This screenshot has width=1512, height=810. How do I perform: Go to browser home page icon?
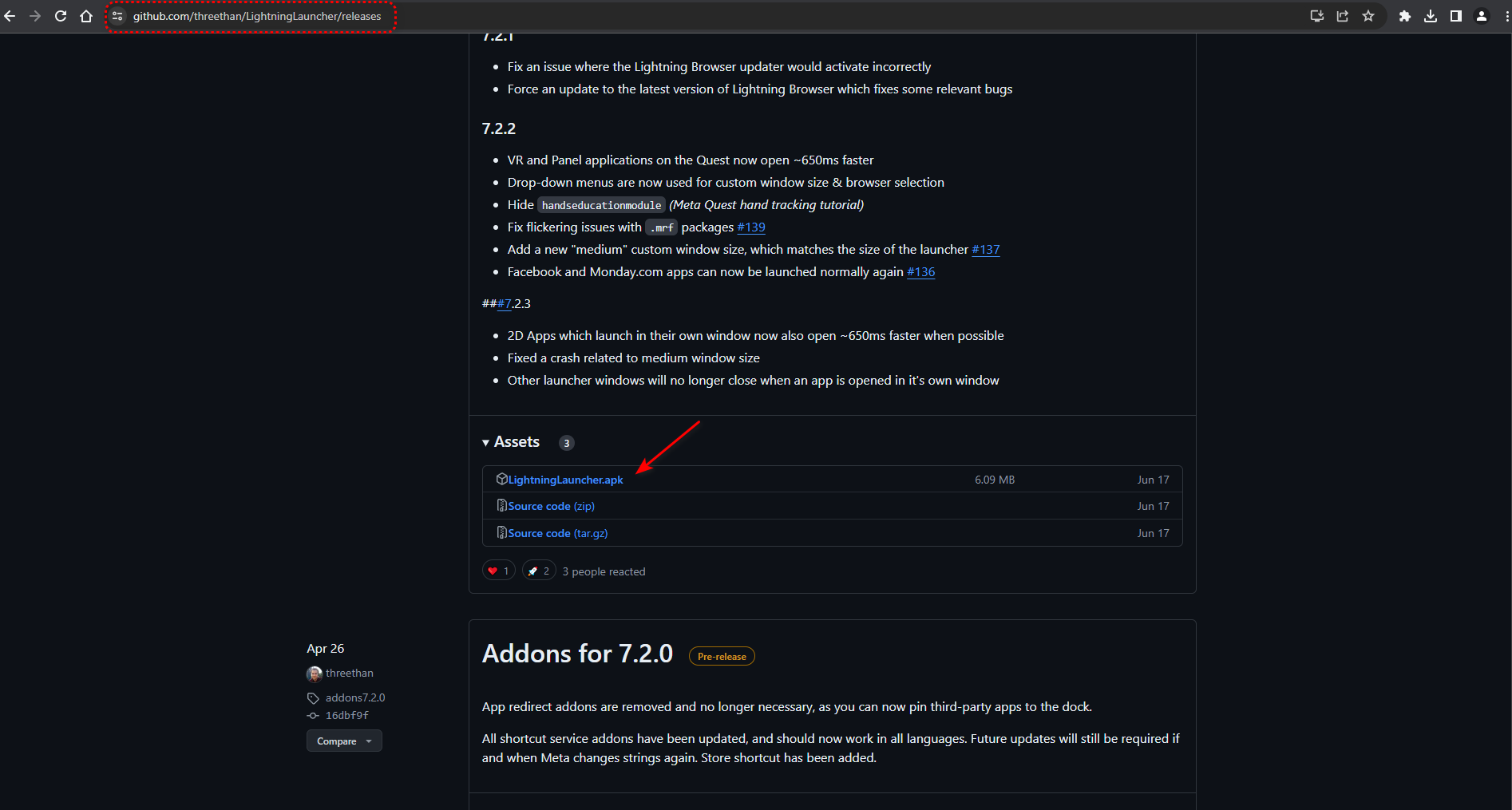[86, 16]
